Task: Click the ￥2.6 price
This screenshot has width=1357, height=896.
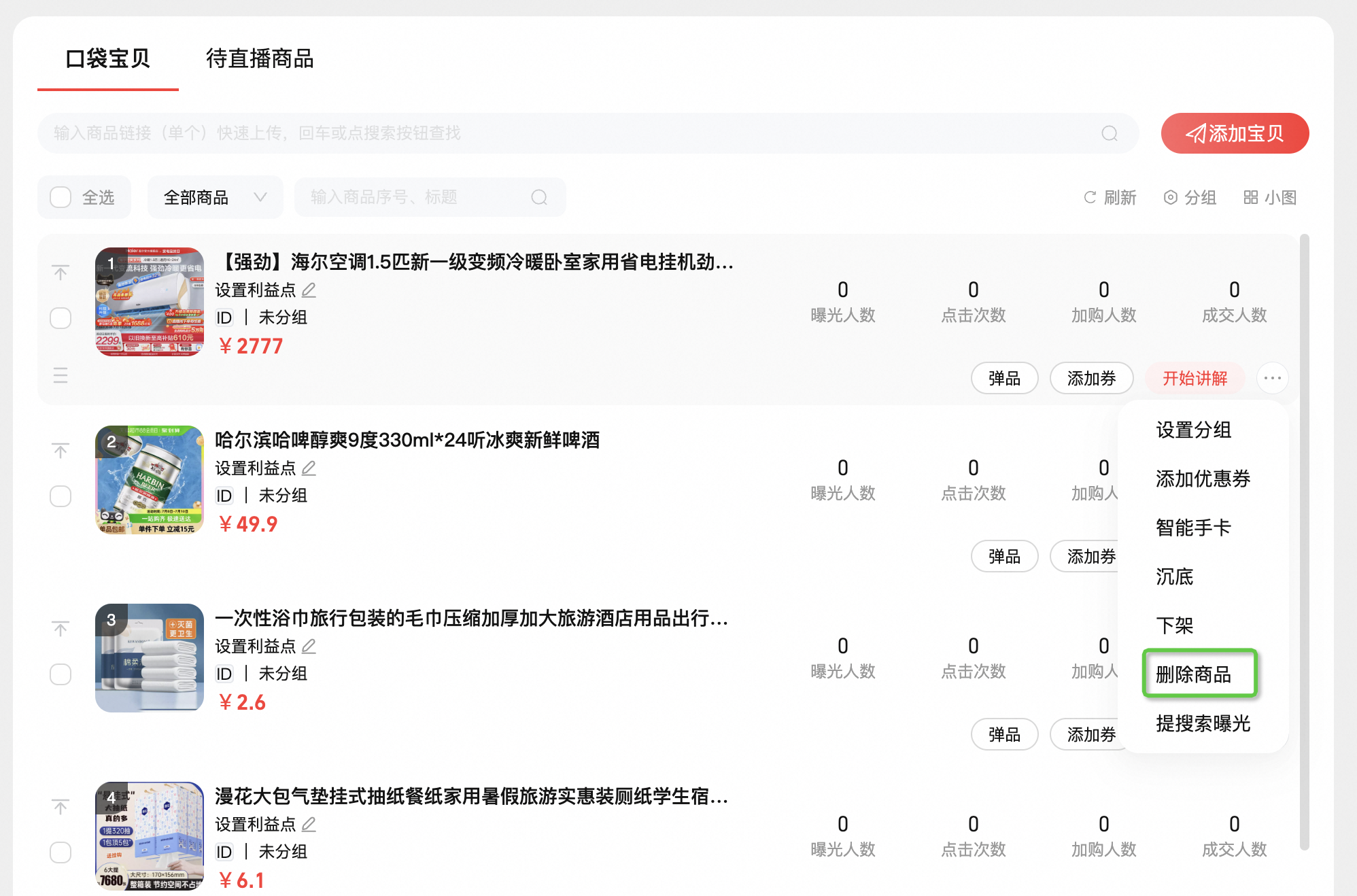Action: click(242, 702)
